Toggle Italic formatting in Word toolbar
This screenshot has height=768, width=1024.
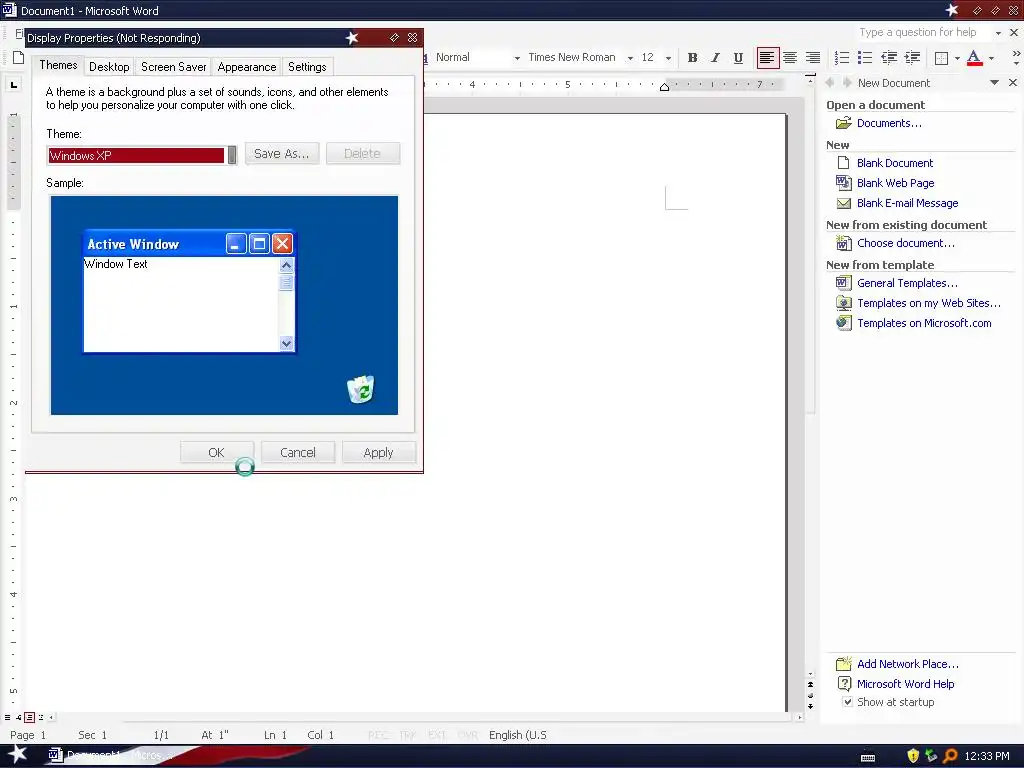coord(715,57)
